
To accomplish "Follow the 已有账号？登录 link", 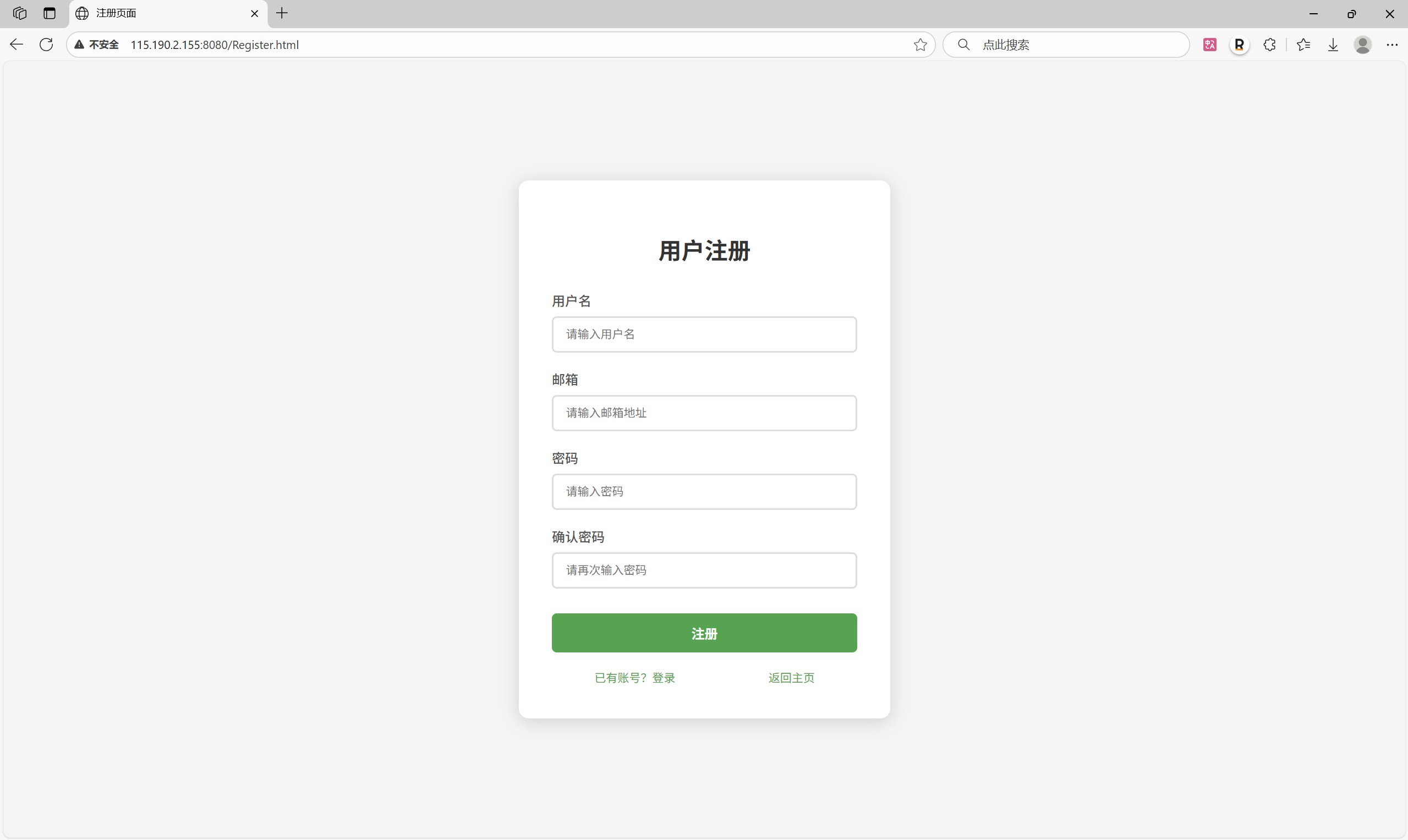I will coord(634,678).
